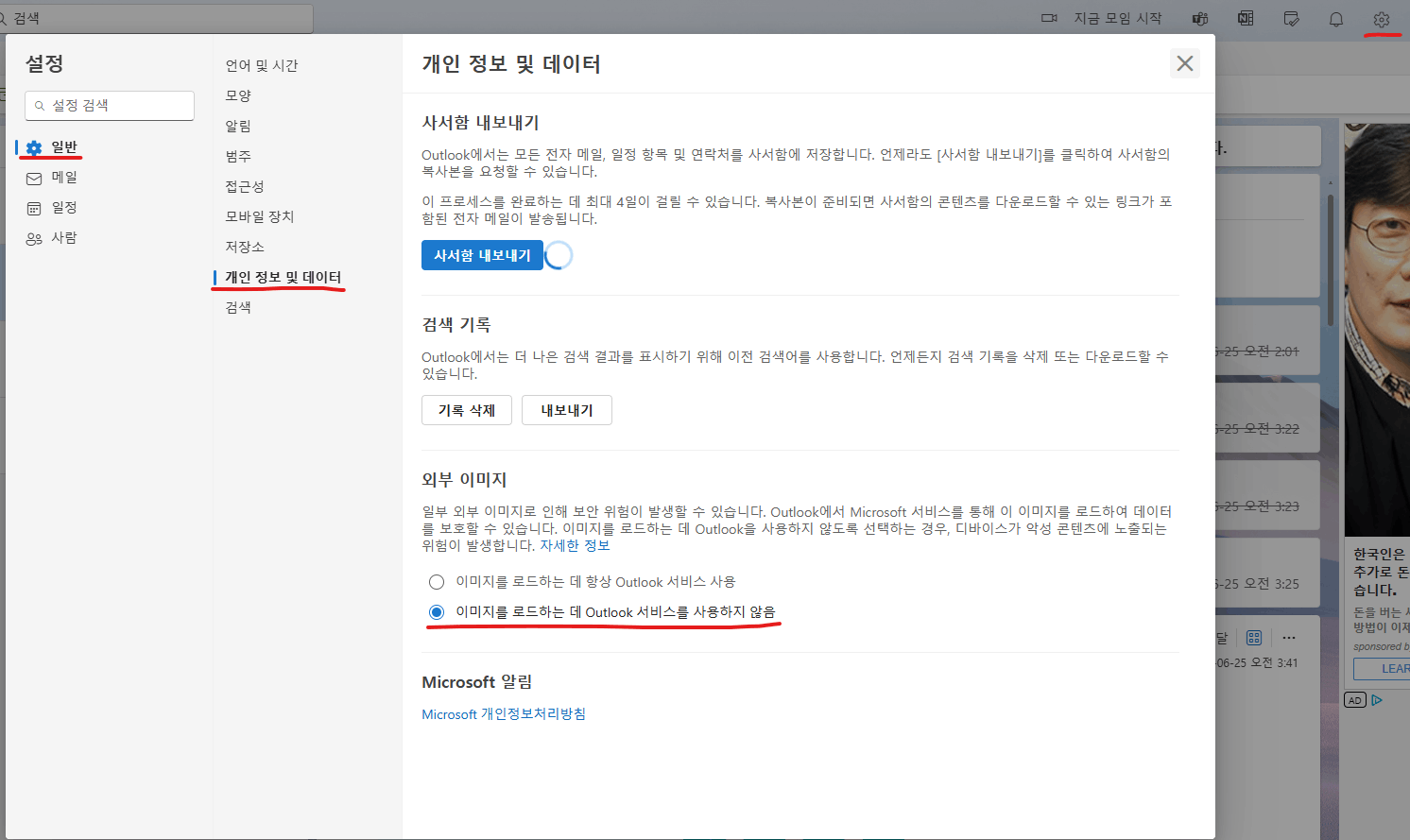Image resolution: width=1410 pixels, height=840 pixels.
Task: Select always use Outlook service for images
Action: pos(437,582)
